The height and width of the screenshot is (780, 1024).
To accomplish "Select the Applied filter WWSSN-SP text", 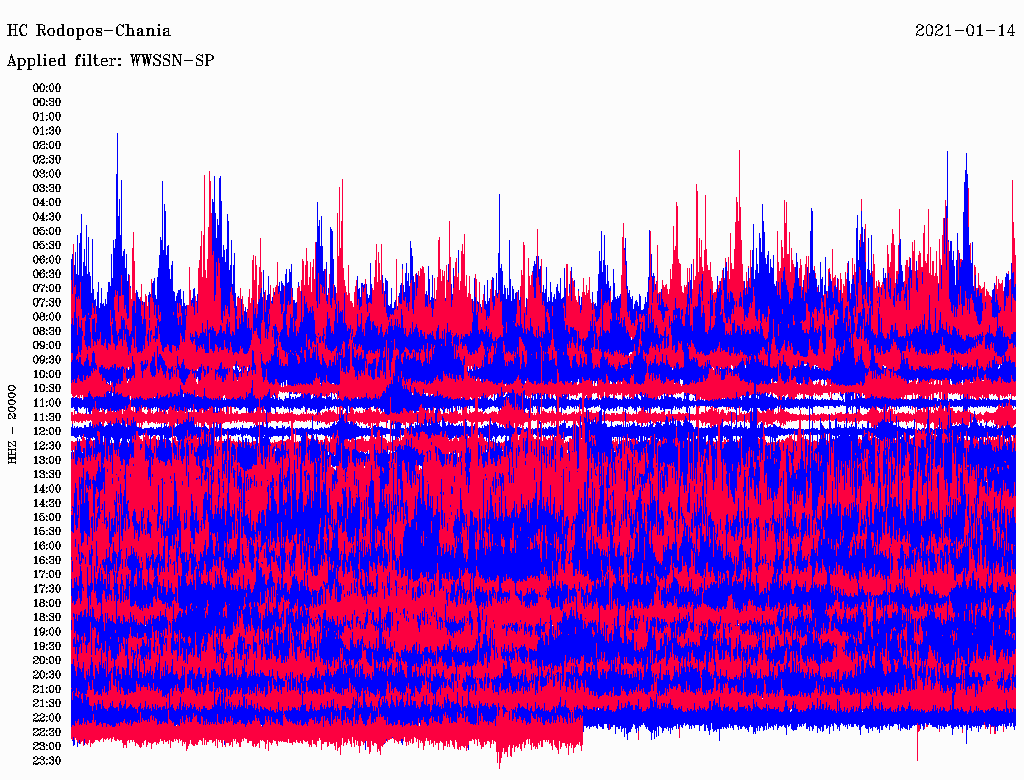I will (x=110, y=61).
